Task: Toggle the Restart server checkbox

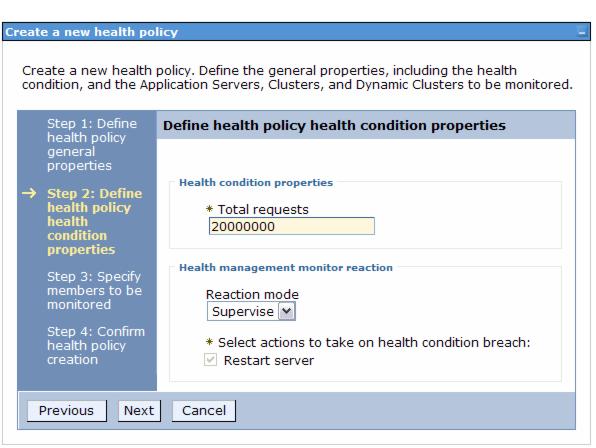Action: pos(211,359)
